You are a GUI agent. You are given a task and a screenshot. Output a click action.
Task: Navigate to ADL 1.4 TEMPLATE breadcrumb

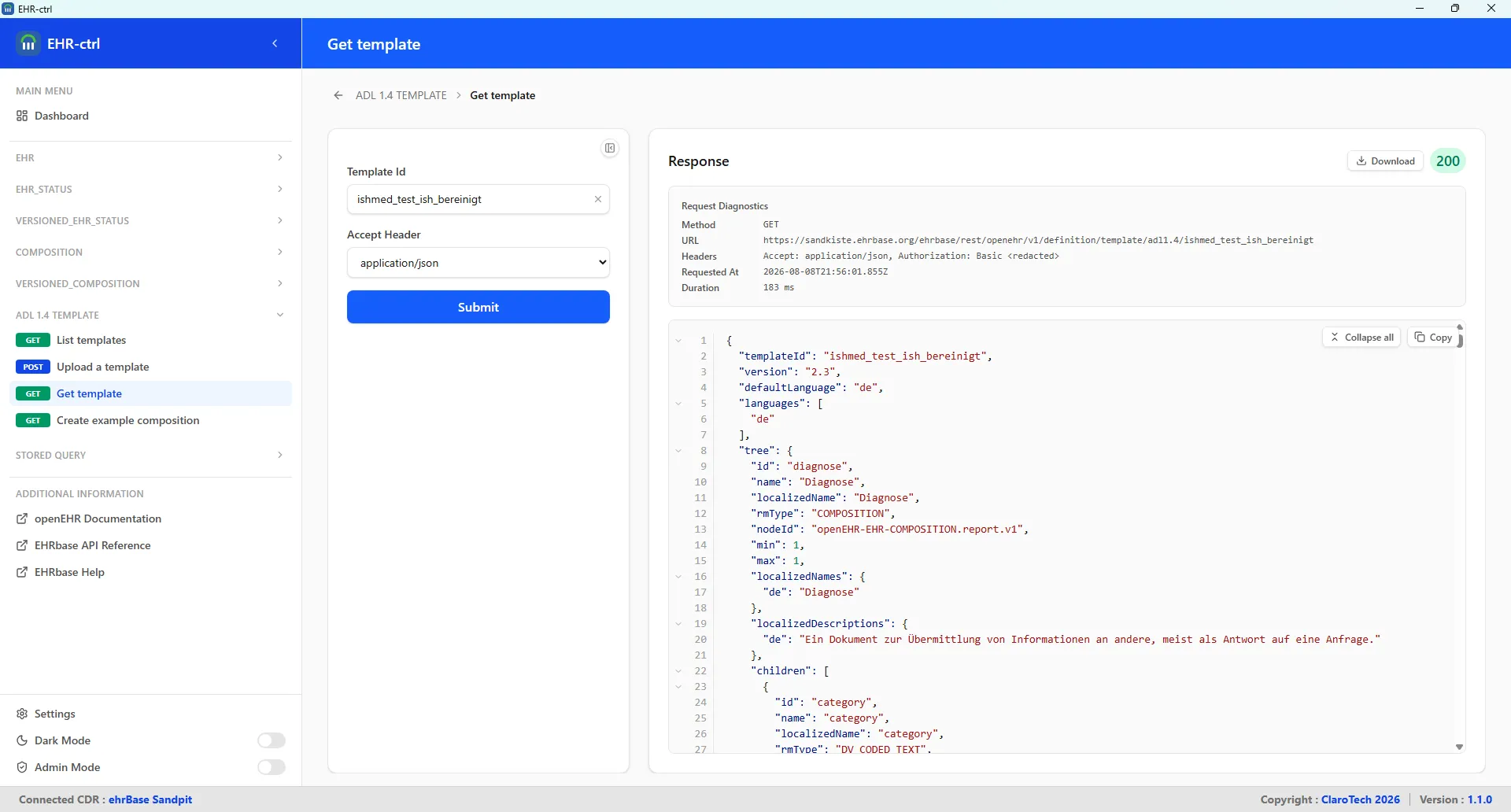(401, 95)
